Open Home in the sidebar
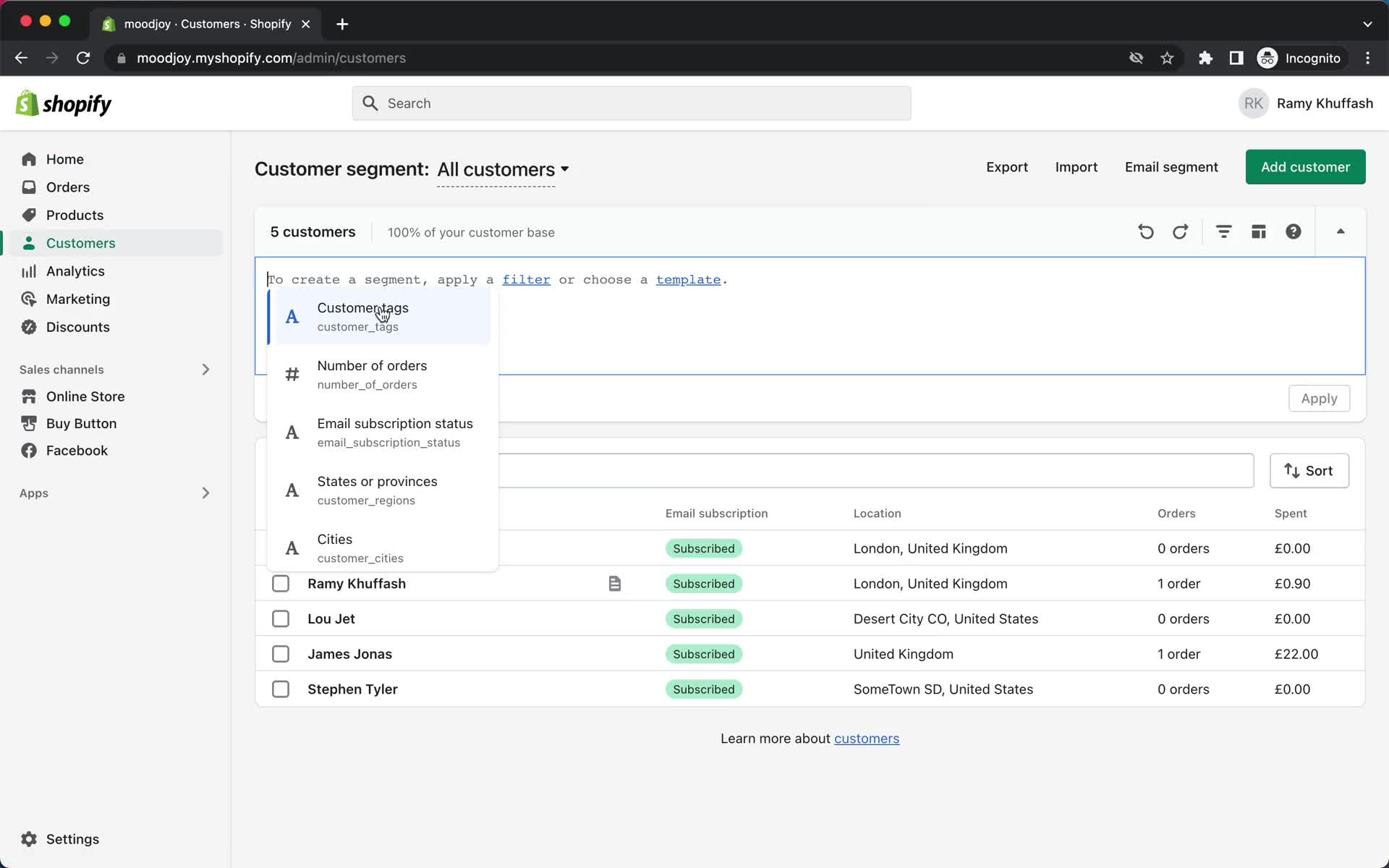 pyautogui.click(x=64, y=159)
